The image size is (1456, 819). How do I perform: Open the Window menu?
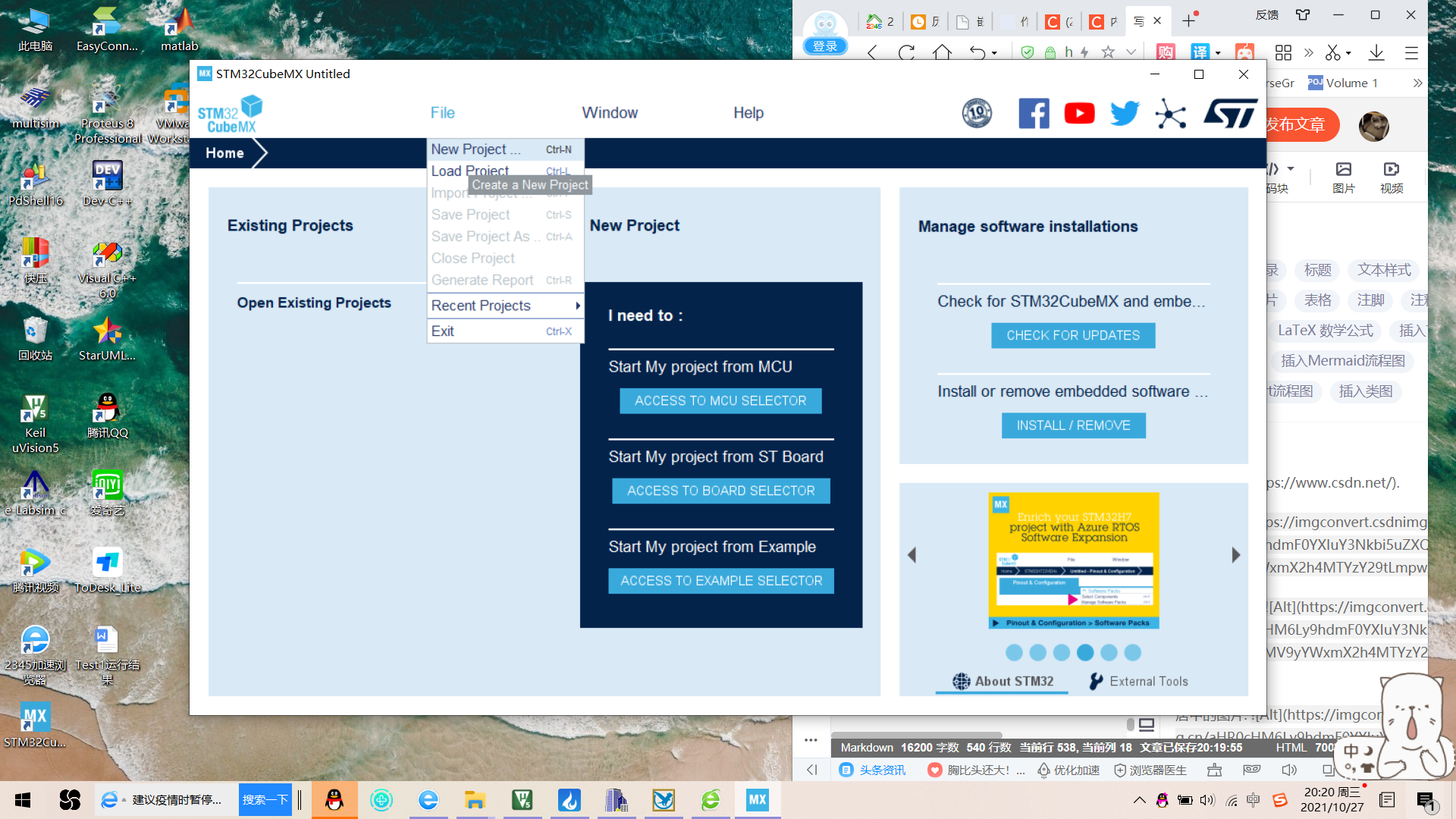(610, 113)
